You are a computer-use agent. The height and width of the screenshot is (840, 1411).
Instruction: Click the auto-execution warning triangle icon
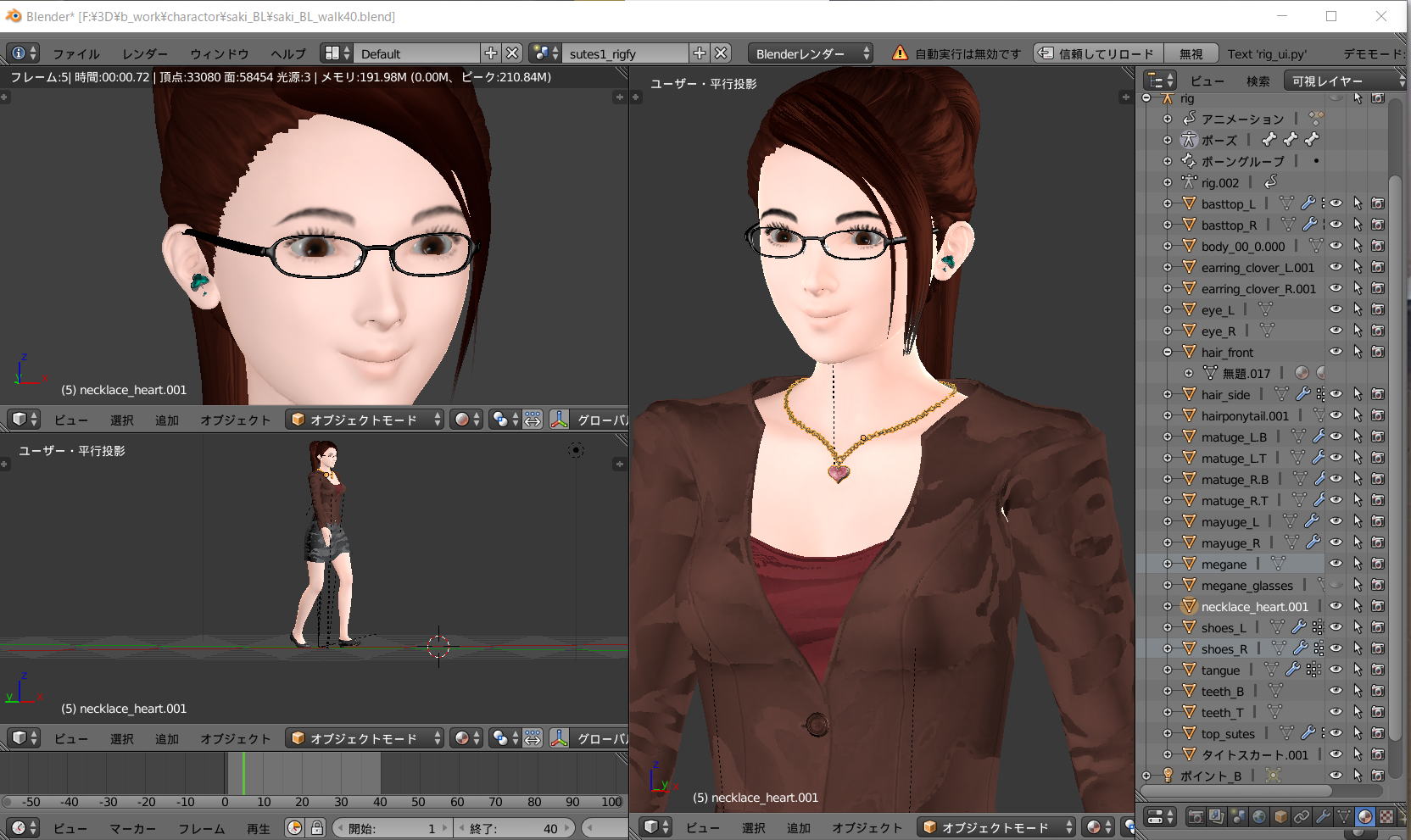tap(900, 53)
